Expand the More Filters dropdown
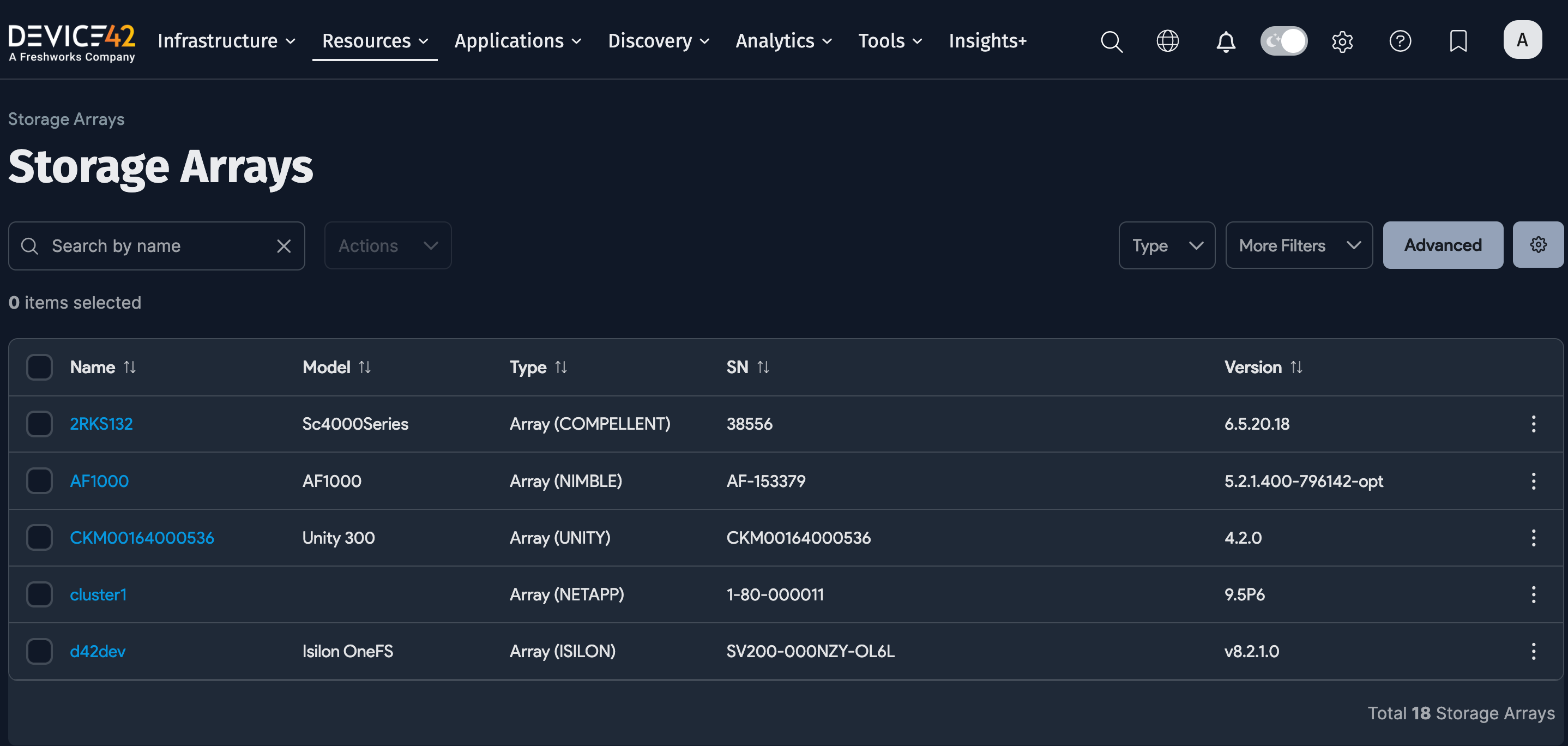The height and width of the screenshot is (746, 1568). 1298,245
